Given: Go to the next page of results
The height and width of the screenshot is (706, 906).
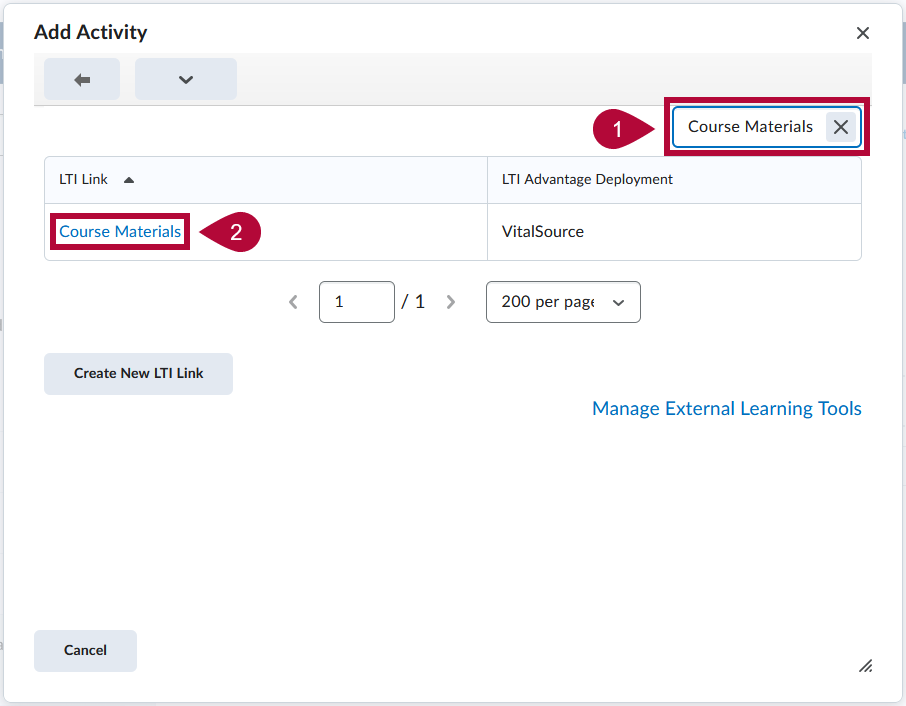Looking at the screenshot, I should pos(451,302).
